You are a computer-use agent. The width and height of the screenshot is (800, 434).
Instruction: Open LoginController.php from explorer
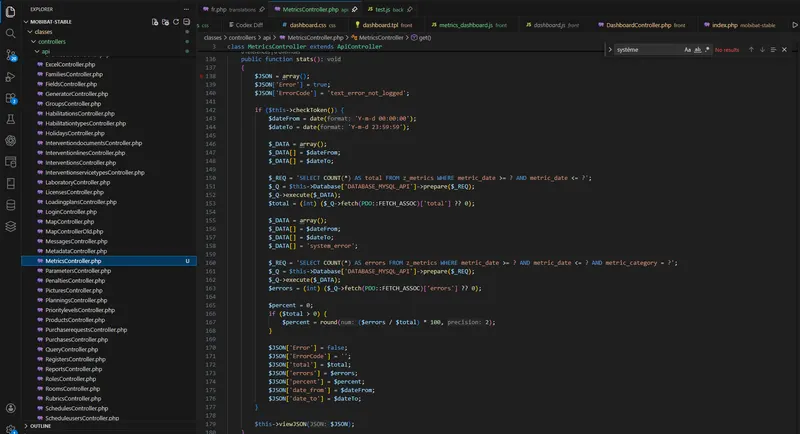point(71,212)
